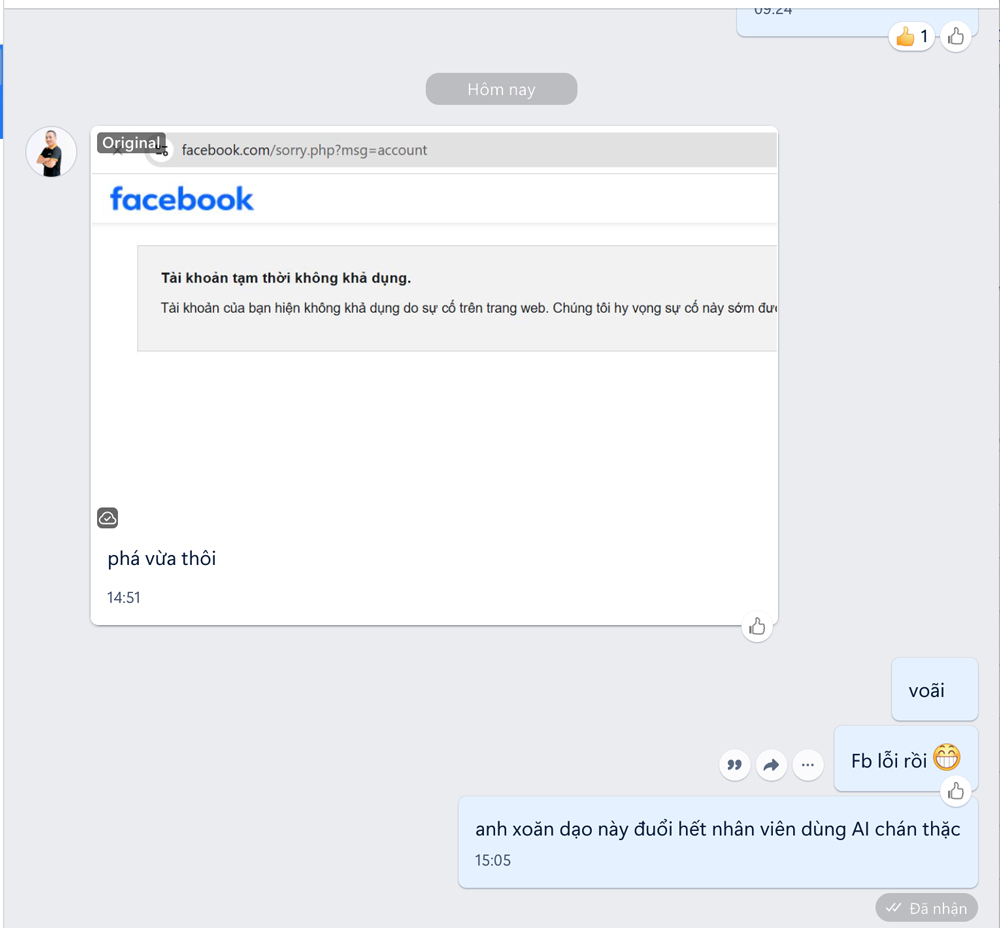The width and height of the screenshot is (1000, 928).
Task: Select the 'voãi' message bubble
Action: coord(934,689)
